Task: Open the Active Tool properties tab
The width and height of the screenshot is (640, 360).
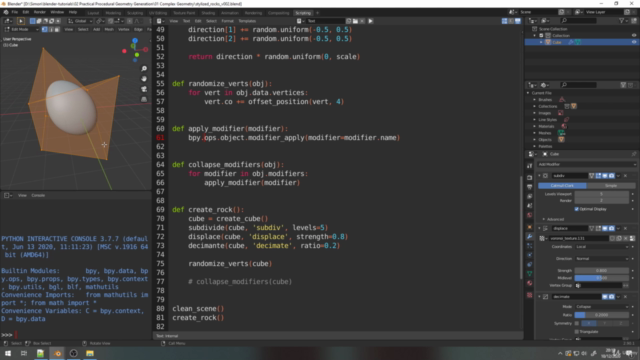Action: pos(529,166)
